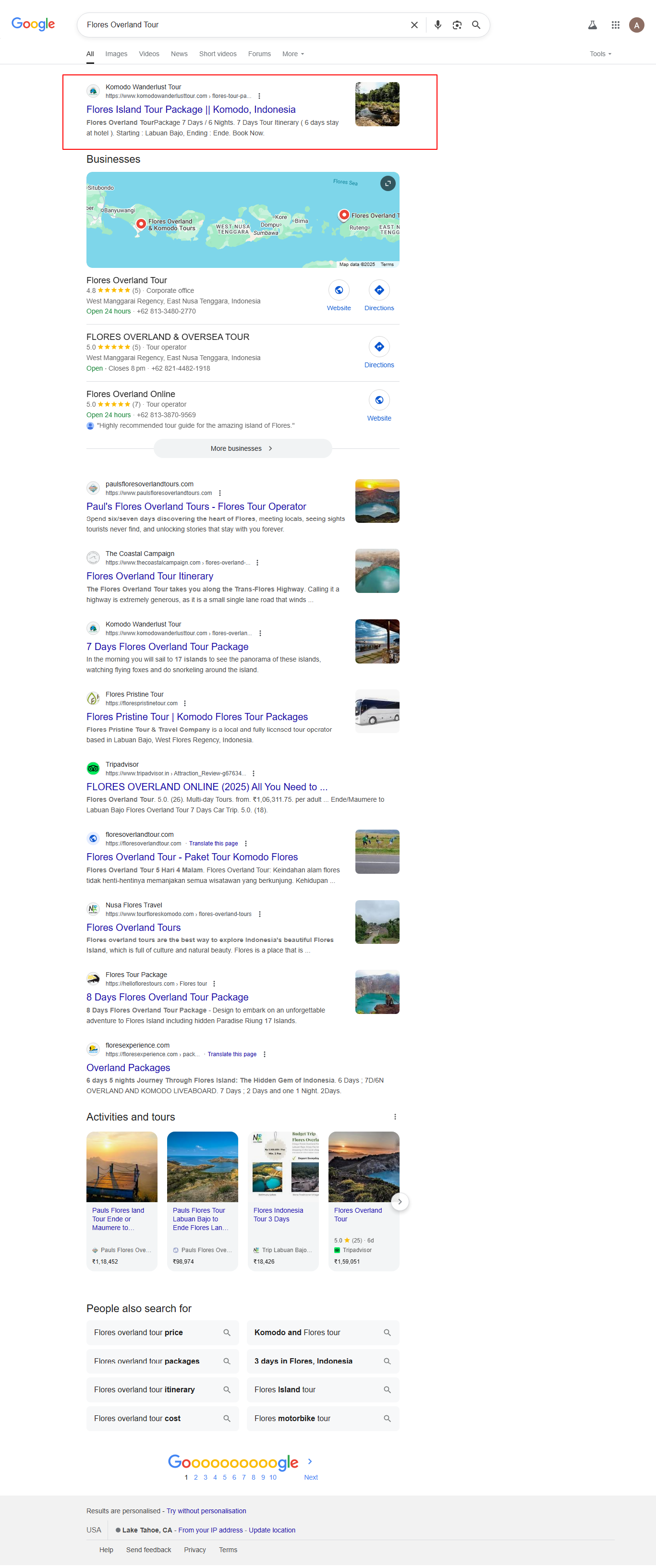Open Flores Island Tour Package thumbnail image
The height and width of the screenshot is (1568, 656).
377,104
